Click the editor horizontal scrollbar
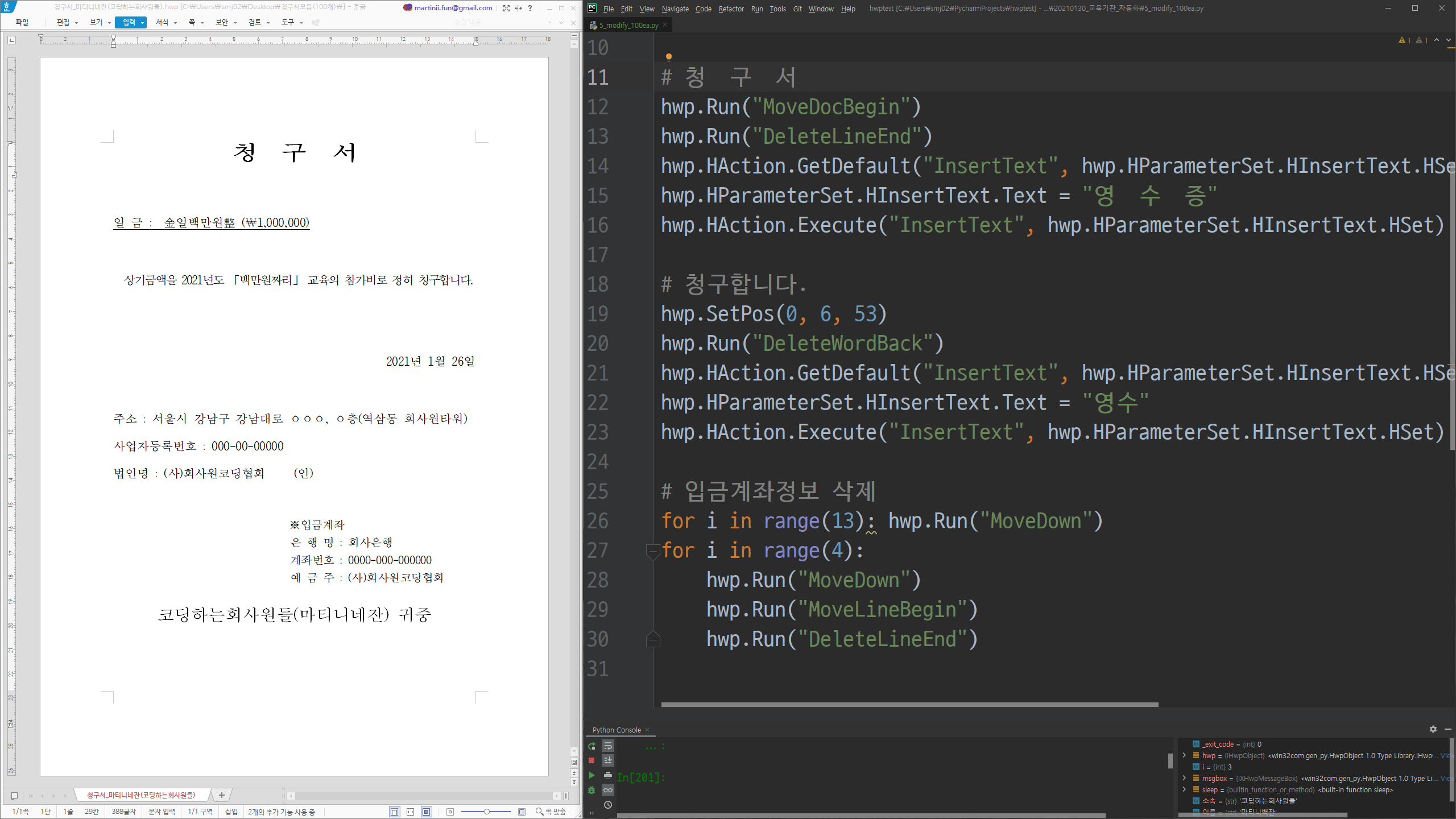1456x819 pixels. click(909, 704)
